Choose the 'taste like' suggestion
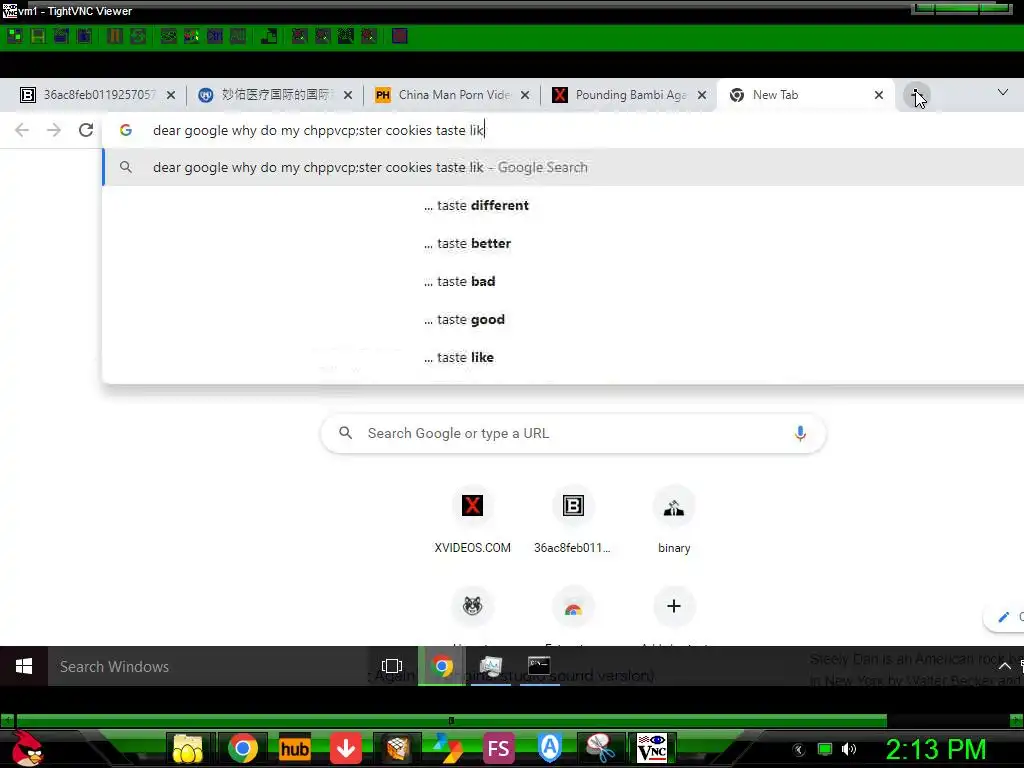Screen dimensions: 1024x768 [x=563, y=357]
